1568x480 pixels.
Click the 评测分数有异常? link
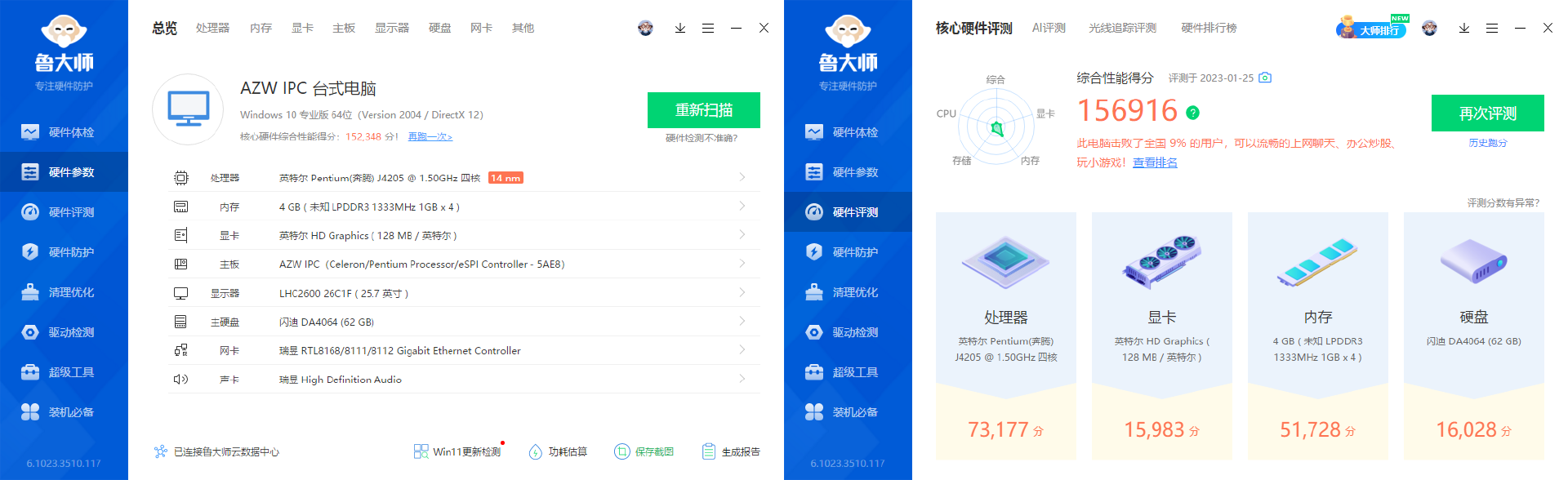pos(1503,202)
